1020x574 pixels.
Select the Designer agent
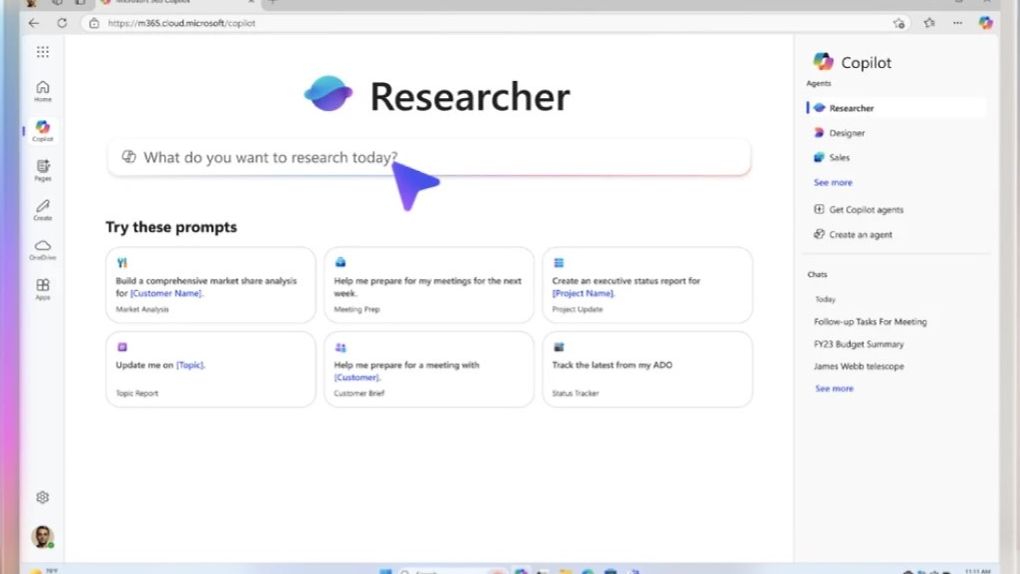[x=846, y=133]
